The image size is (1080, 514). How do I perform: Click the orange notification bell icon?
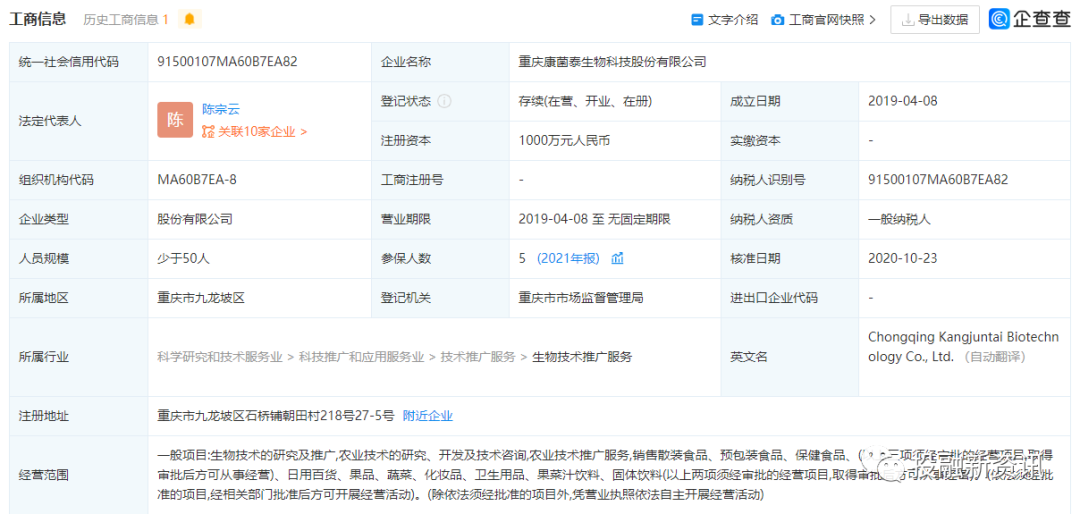tap(189, 19)
